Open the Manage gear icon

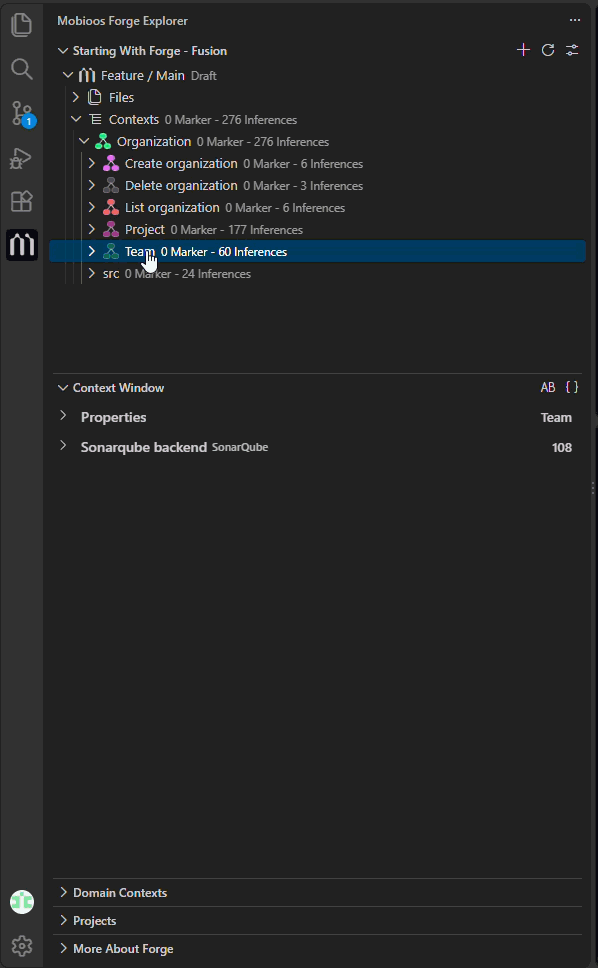[22, 945]
